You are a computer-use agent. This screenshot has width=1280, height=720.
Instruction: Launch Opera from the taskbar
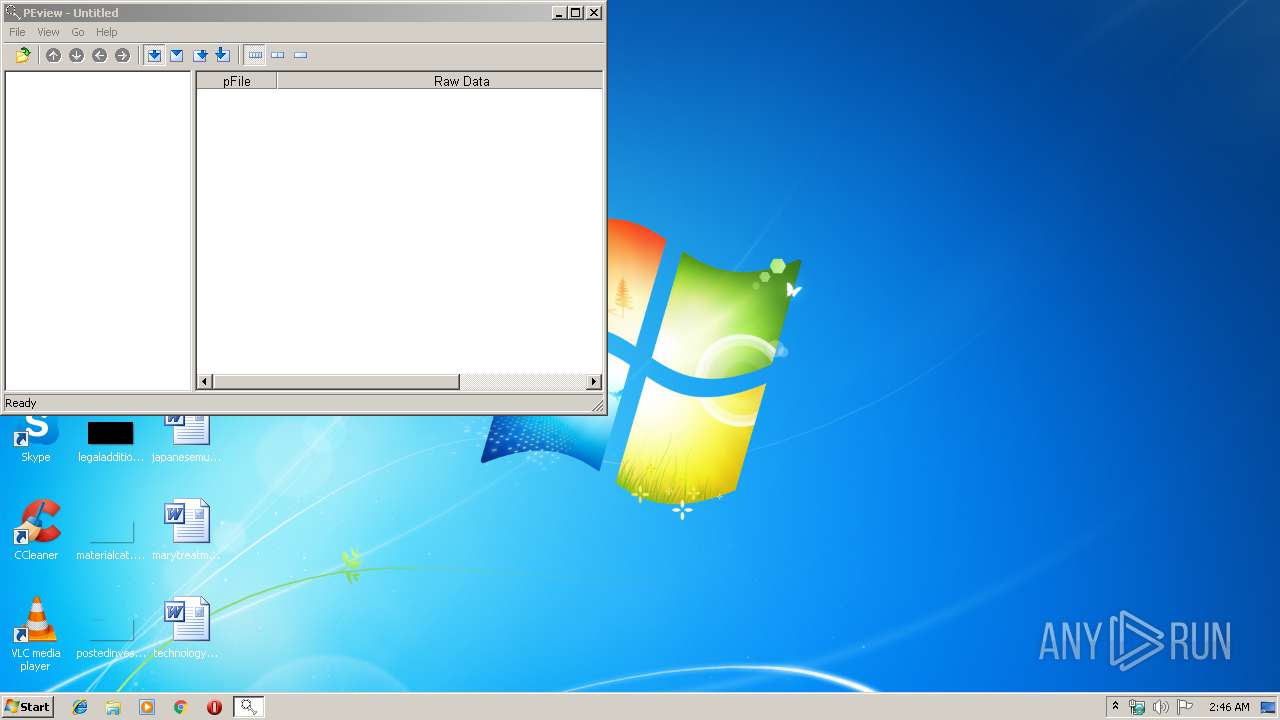coord(214,707)
